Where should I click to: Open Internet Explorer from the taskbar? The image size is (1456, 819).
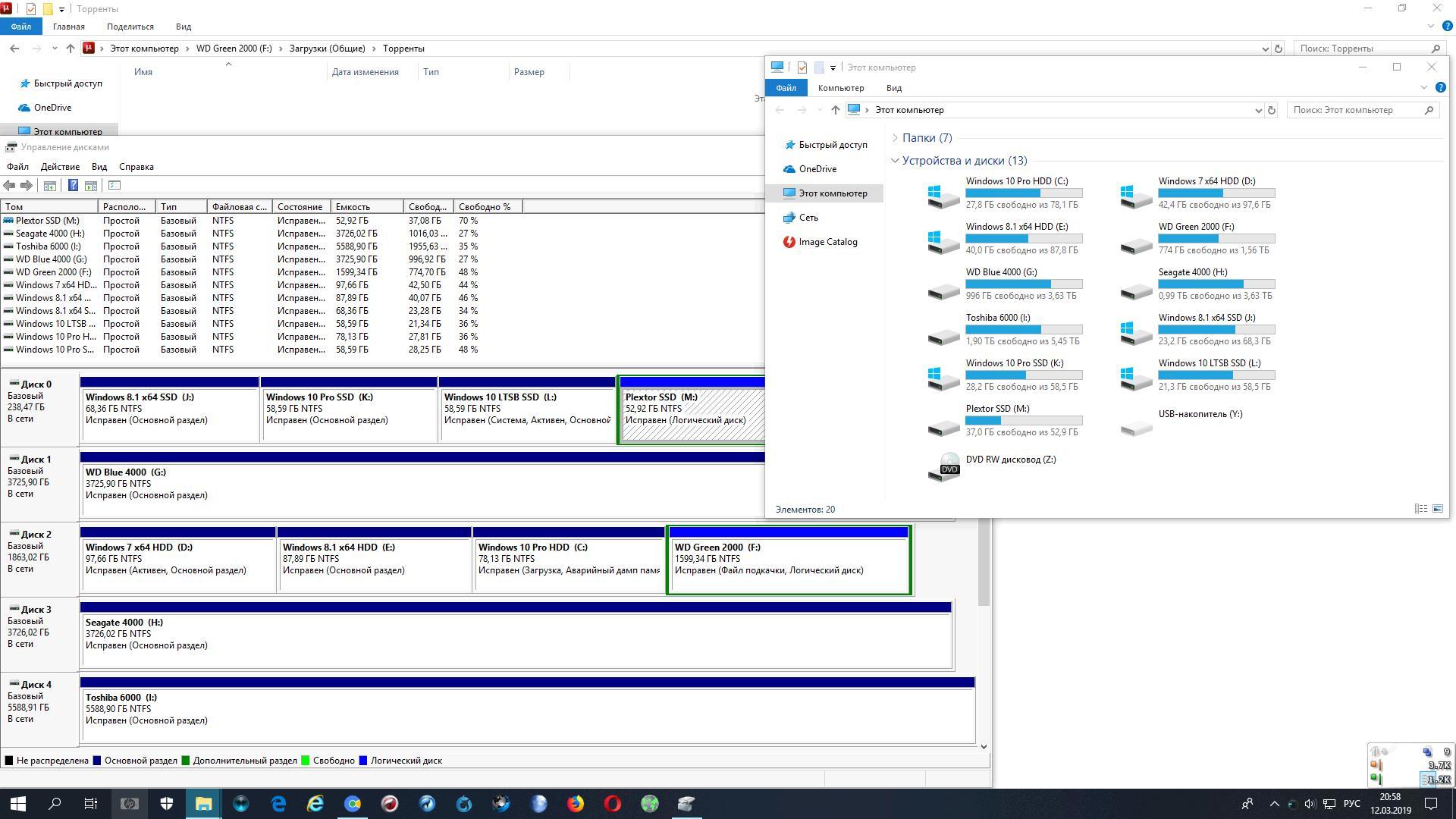[x=315, y=804]
